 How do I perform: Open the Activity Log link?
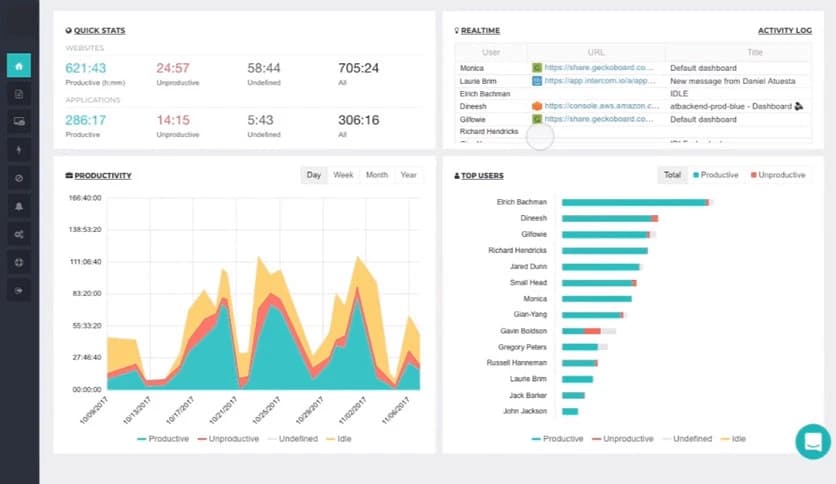784,31
